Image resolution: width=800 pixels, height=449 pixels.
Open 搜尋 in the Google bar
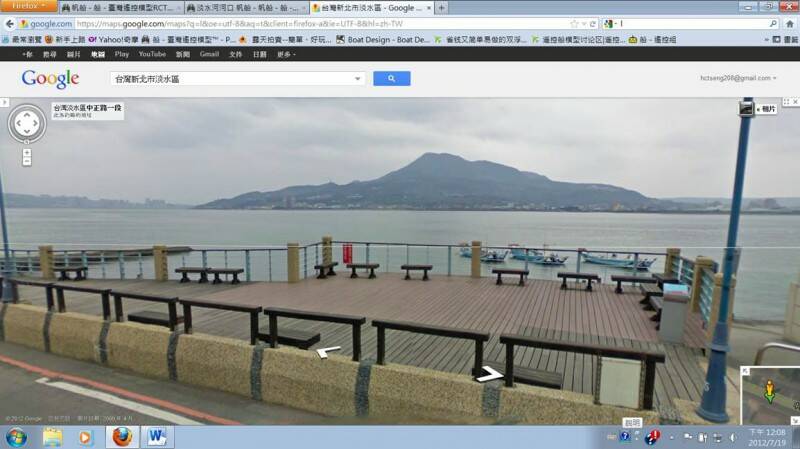(x=49, y=54)
